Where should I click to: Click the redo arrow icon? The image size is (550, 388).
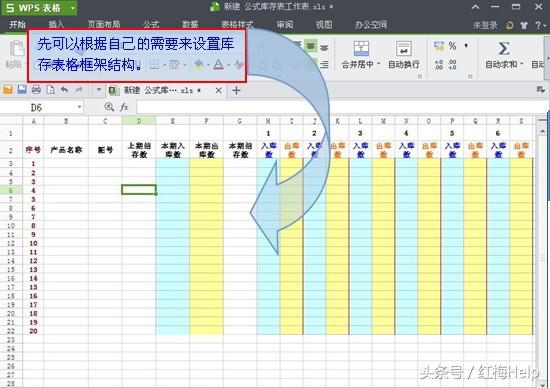click(x=79, y=90)
